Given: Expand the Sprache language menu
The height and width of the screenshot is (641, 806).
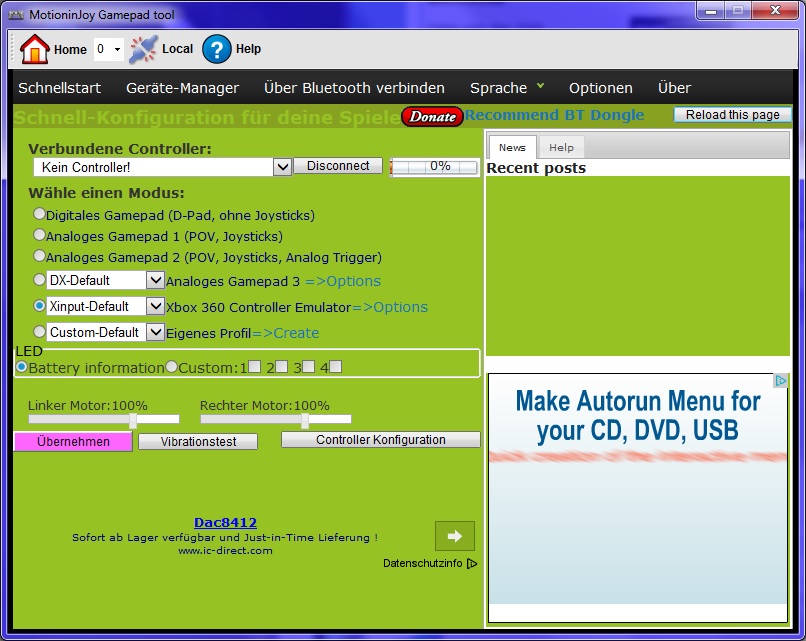Looking at the screenshot, I should [x=507, y=88].
